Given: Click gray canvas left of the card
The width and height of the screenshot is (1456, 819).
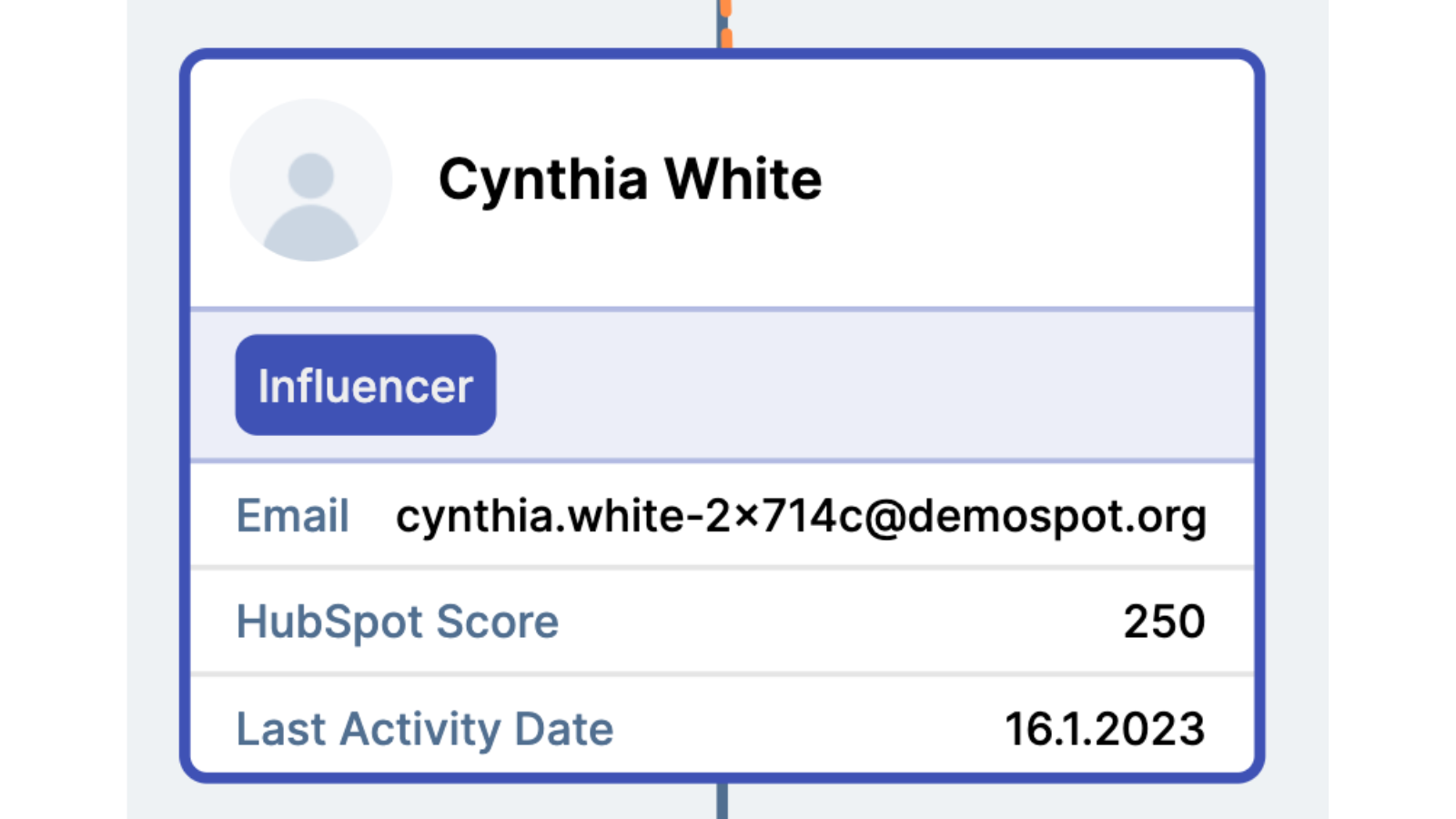Looking at the screenshot, I should [x=153, y=409].
